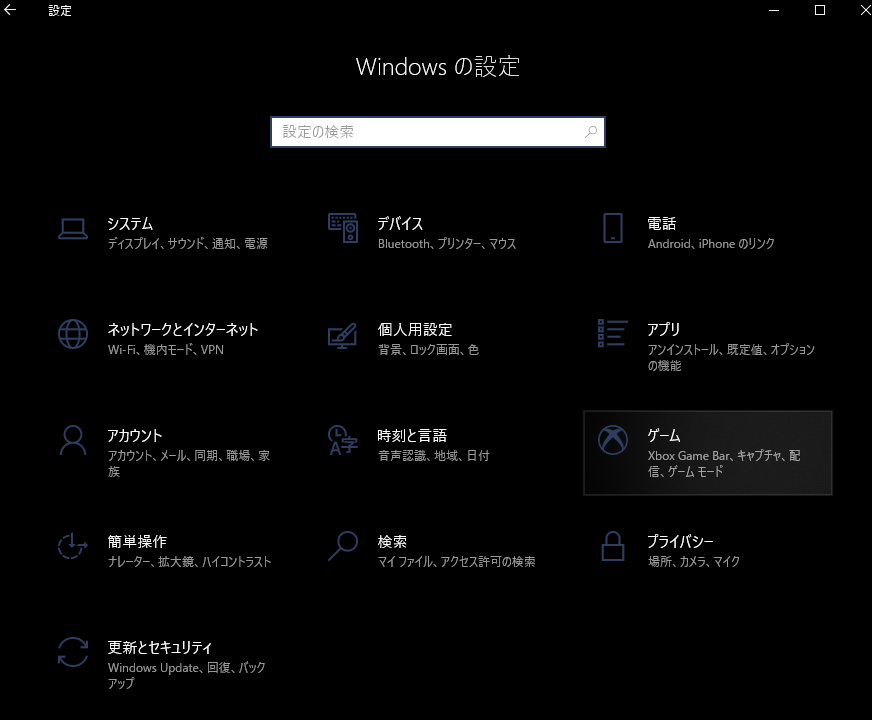Click the Xbox Game Bar、キャプチャ description
Screen dimensions: 872x720
[724, 464]
